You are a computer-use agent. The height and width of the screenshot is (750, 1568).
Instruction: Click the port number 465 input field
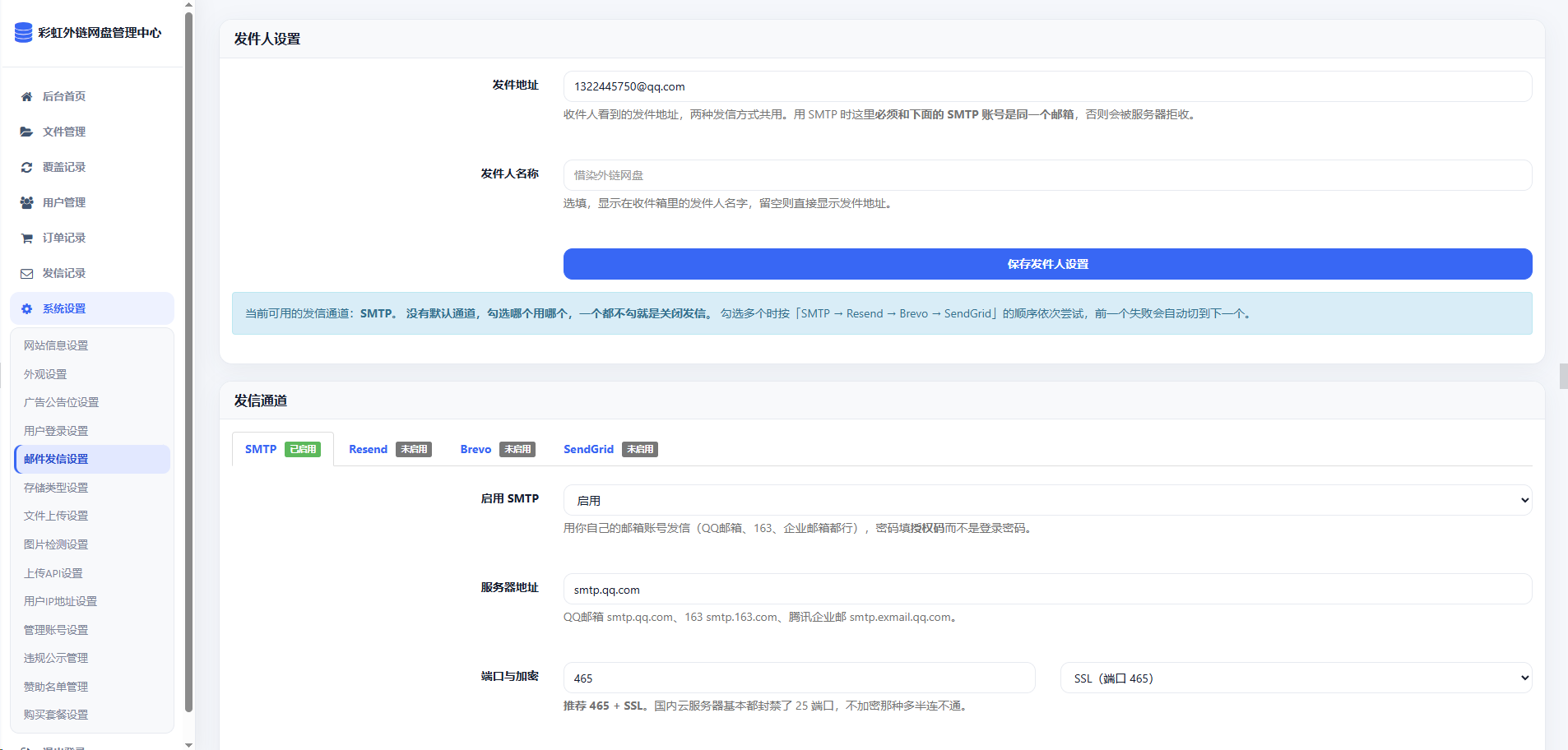coord(799,678)
